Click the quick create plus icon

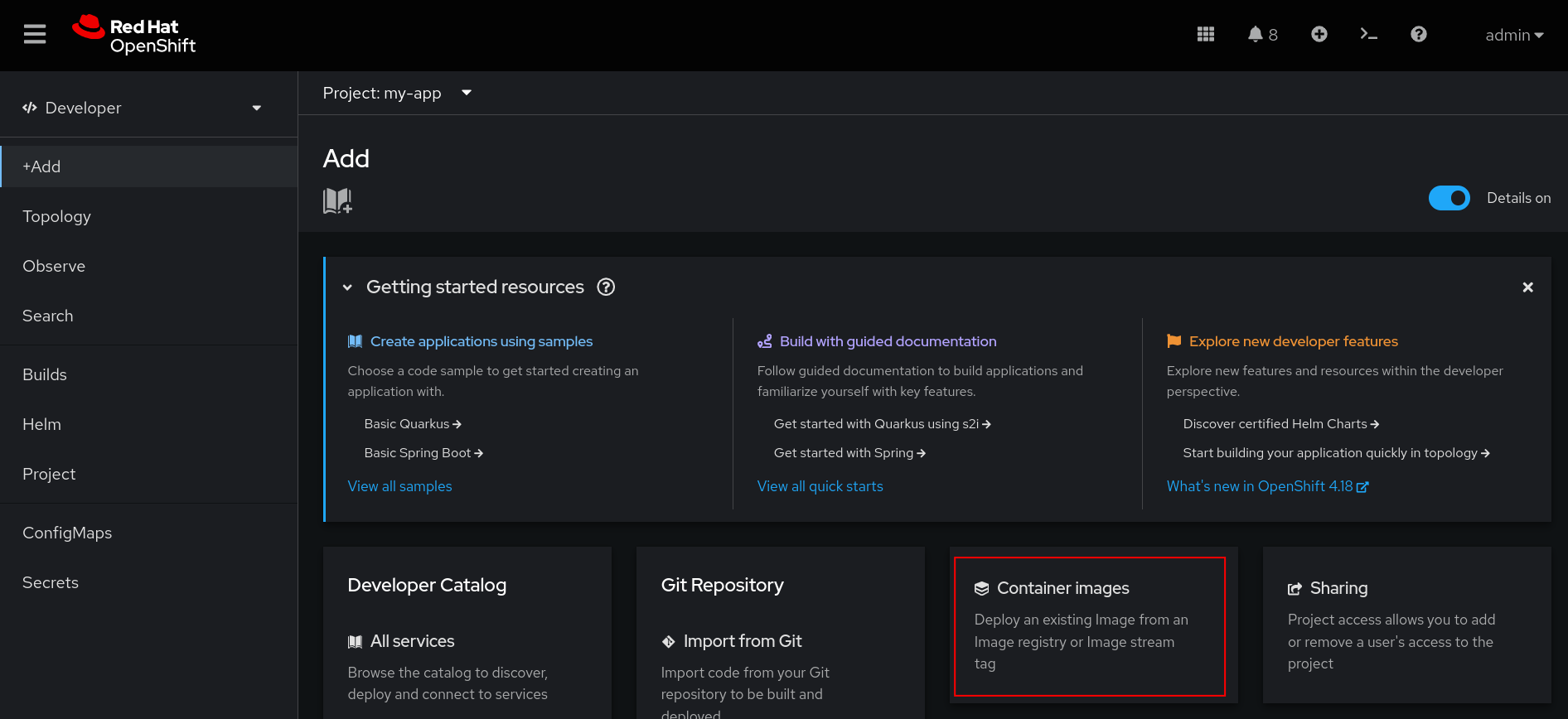[x=1319, y=34]
